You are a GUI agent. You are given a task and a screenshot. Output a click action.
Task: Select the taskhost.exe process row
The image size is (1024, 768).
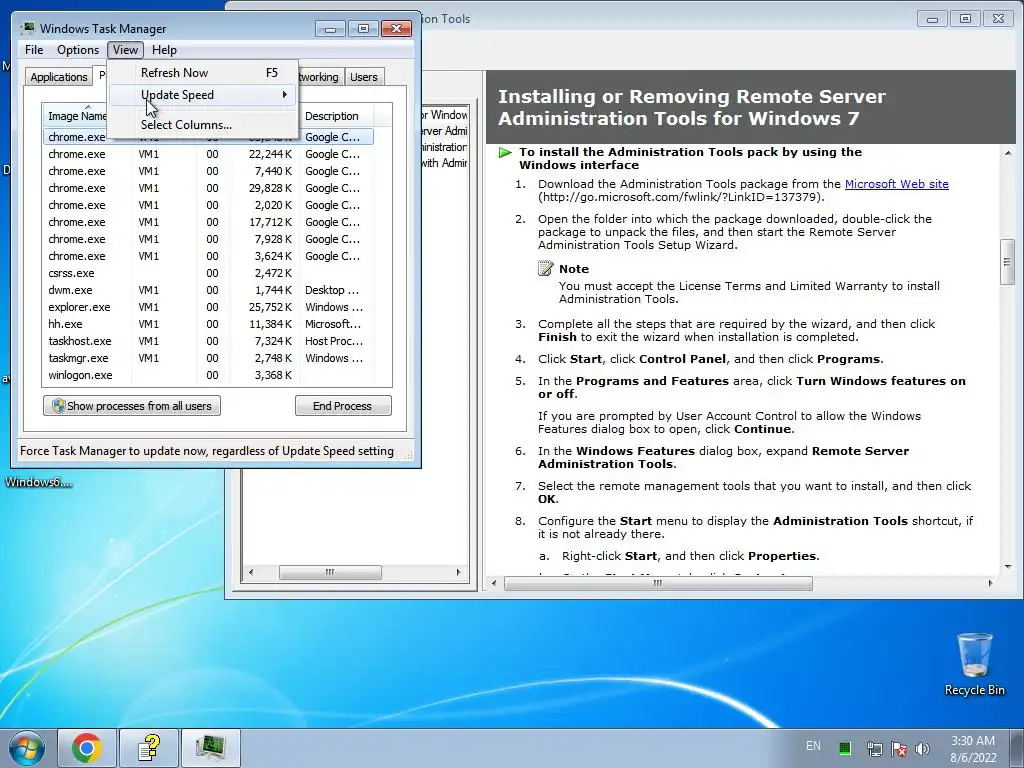[x=208, y=341]
